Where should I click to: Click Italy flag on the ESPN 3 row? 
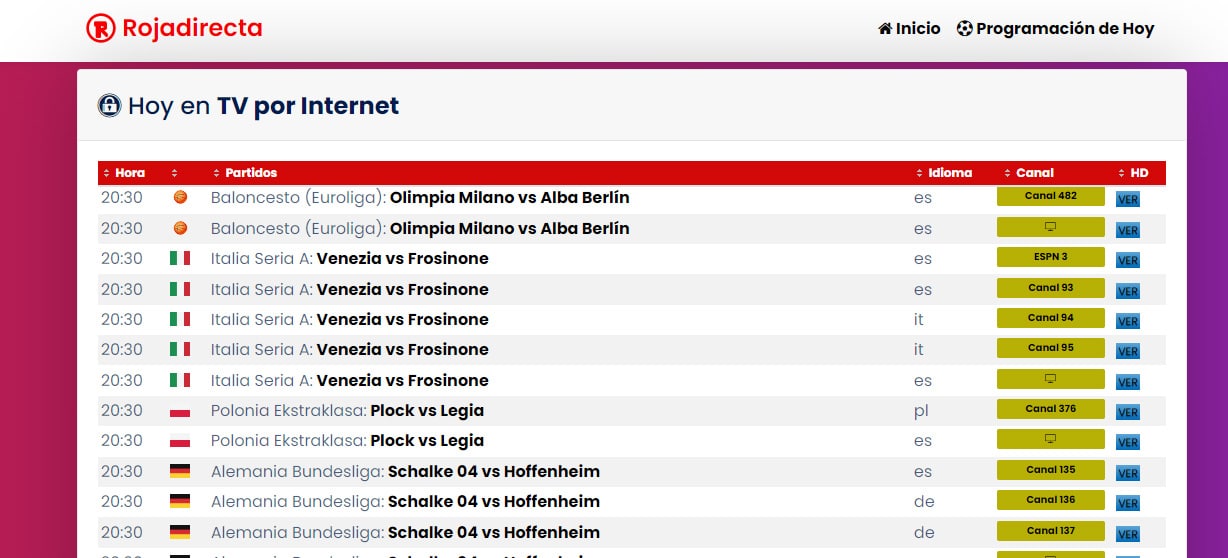180,259
